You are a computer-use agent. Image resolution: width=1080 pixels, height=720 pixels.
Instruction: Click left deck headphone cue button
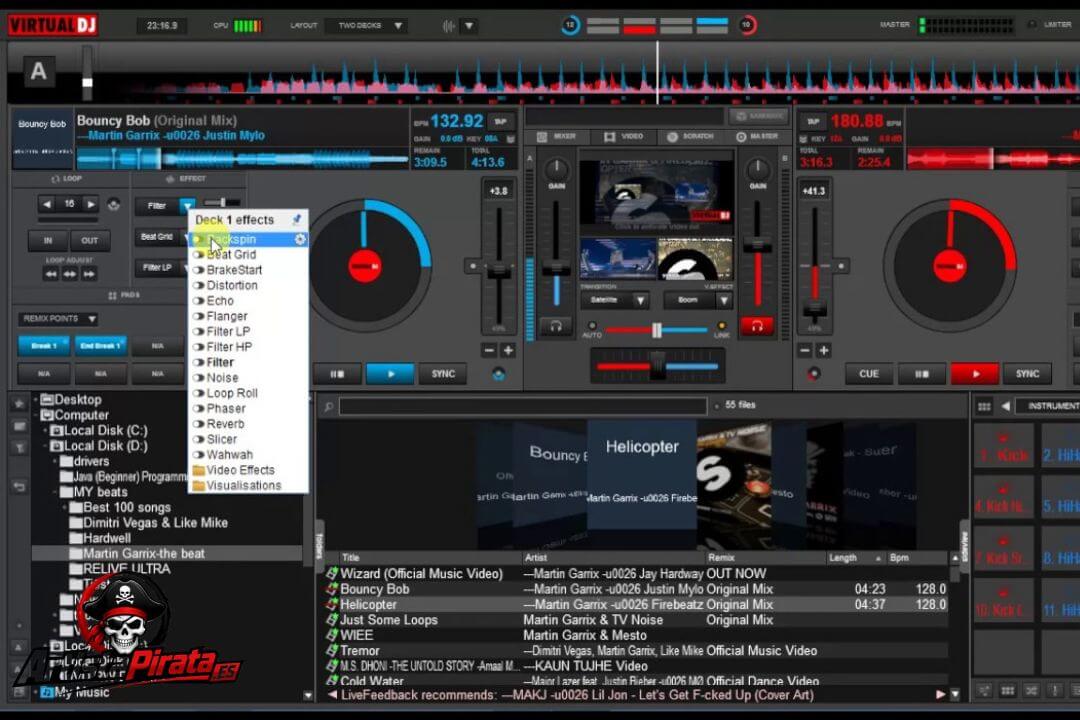556,326
